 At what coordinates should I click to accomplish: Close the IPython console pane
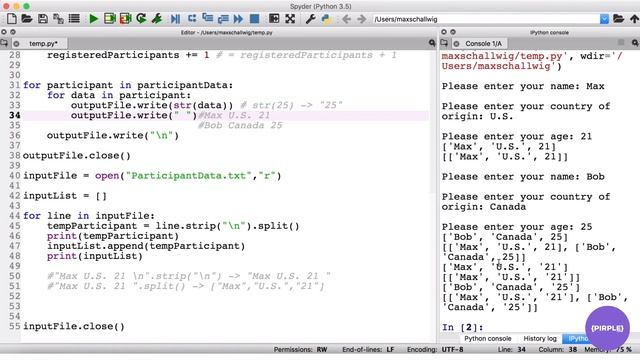point(444,32)
